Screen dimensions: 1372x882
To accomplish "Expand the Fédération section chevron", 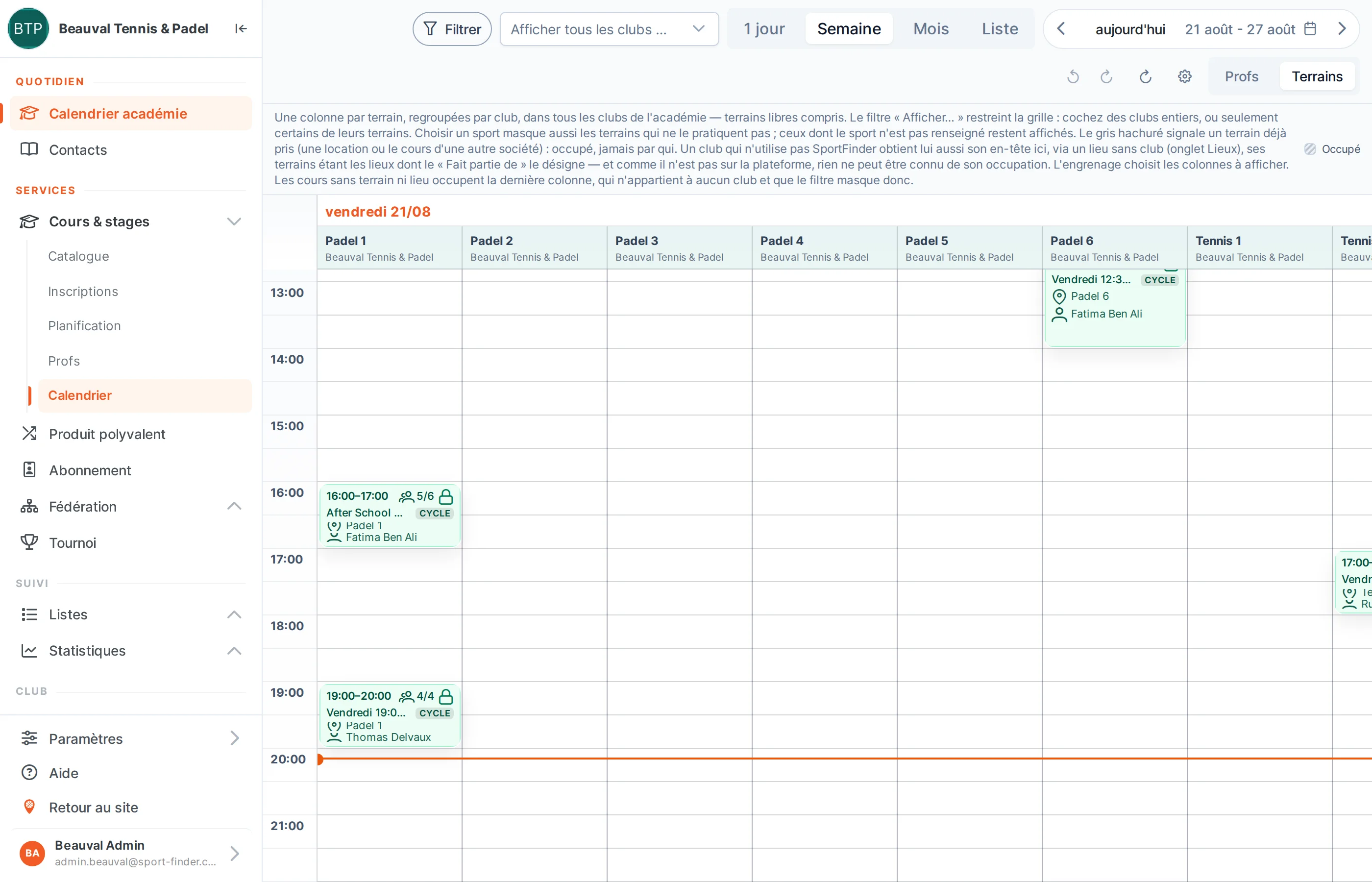I will [x=234, y=506].
